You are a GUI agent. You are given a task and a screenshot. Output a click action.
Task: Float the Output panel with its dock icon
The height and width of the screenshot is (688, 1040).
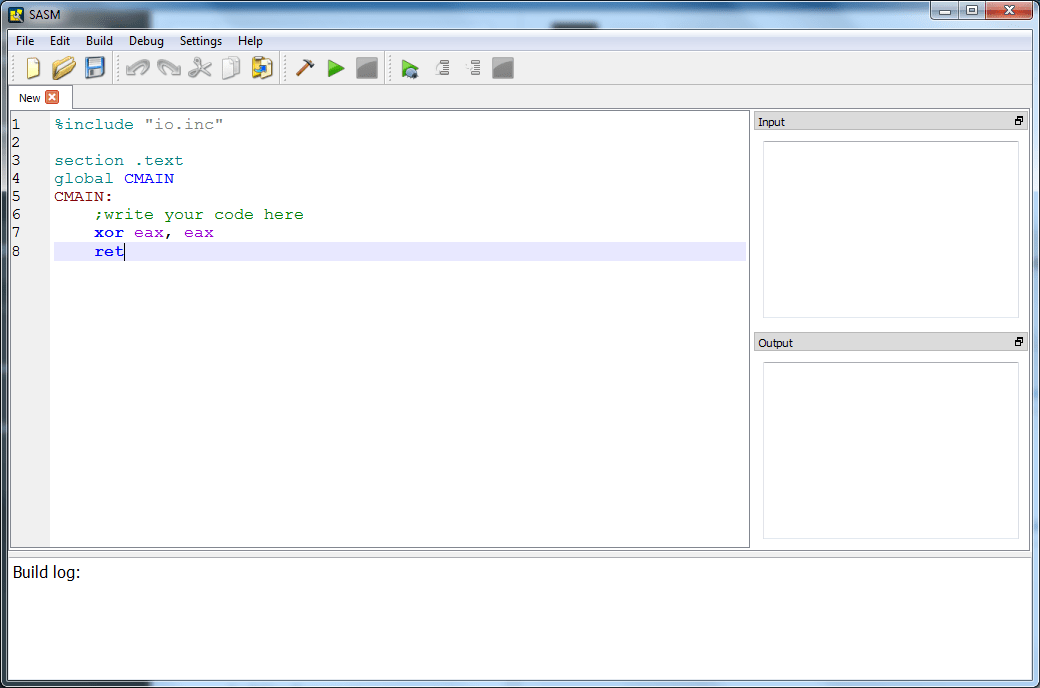(x=1019, y=342)
